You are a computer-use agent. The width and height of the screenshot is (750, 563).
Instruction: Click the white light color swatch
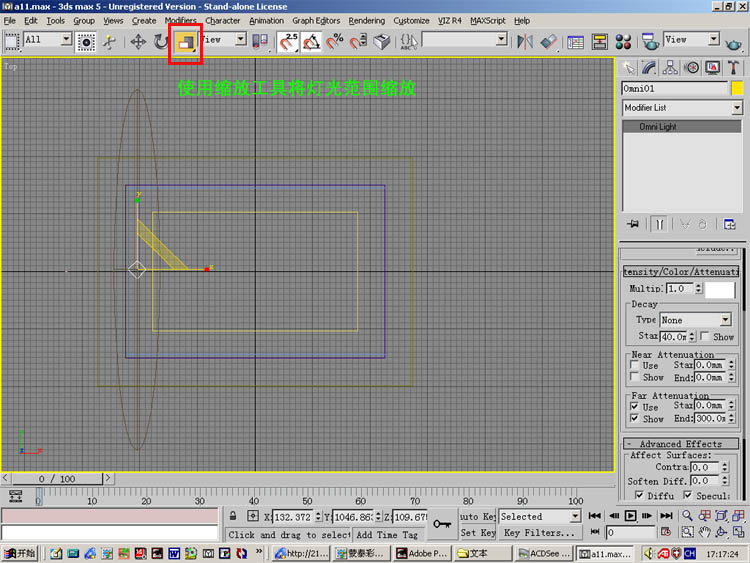(x=720, y=289)
